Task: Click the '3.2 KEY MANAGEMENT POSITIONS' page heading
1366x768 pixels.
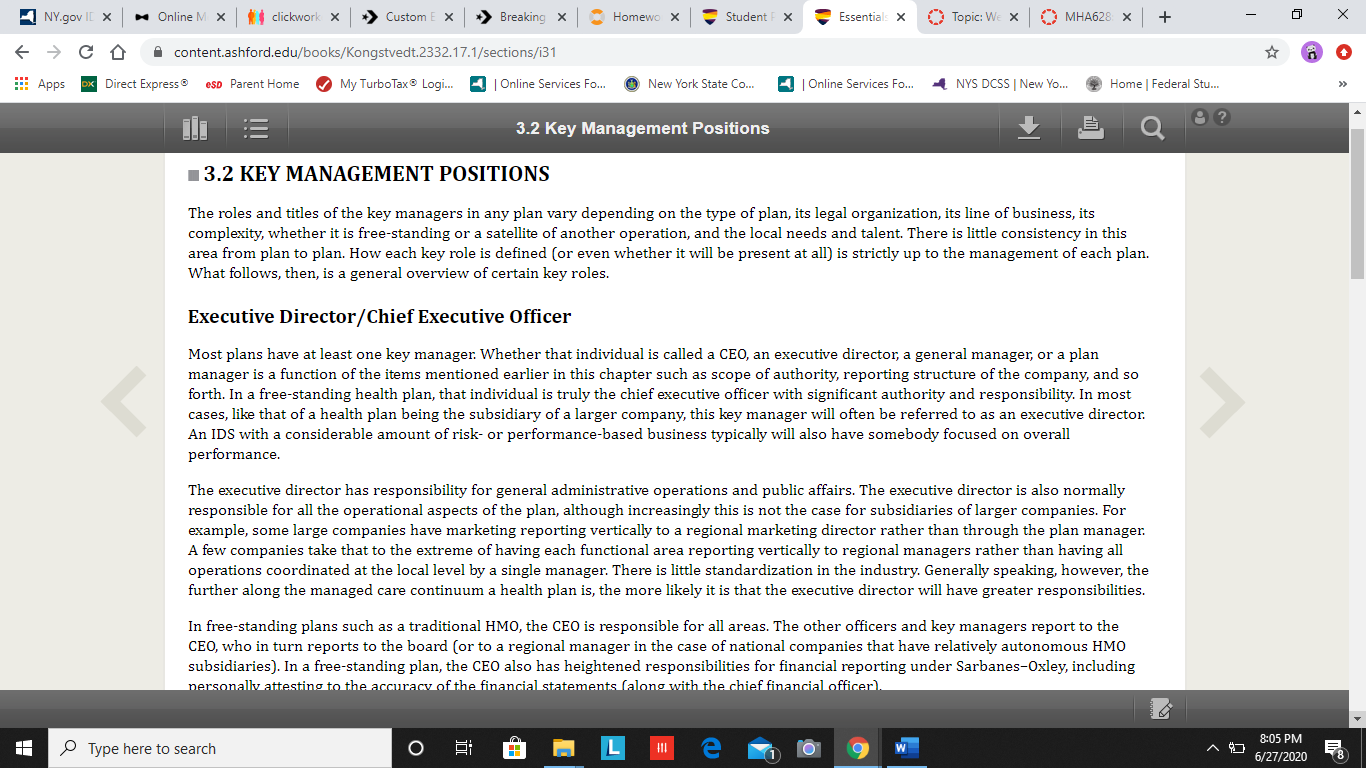Action: point(377,174)
